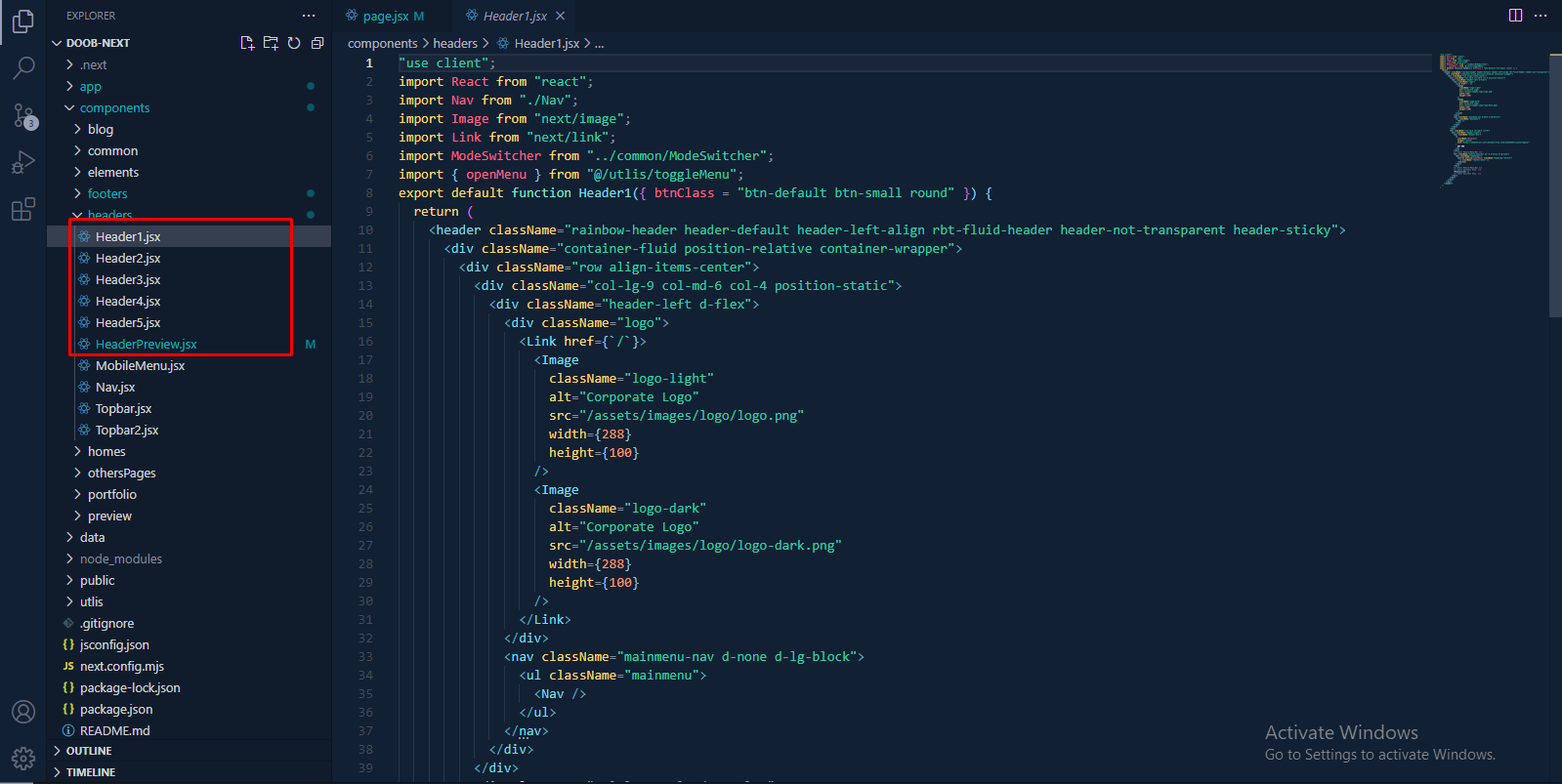Expand the othersPages folder
The image size is (1562, 784).
tap(189, 473)
